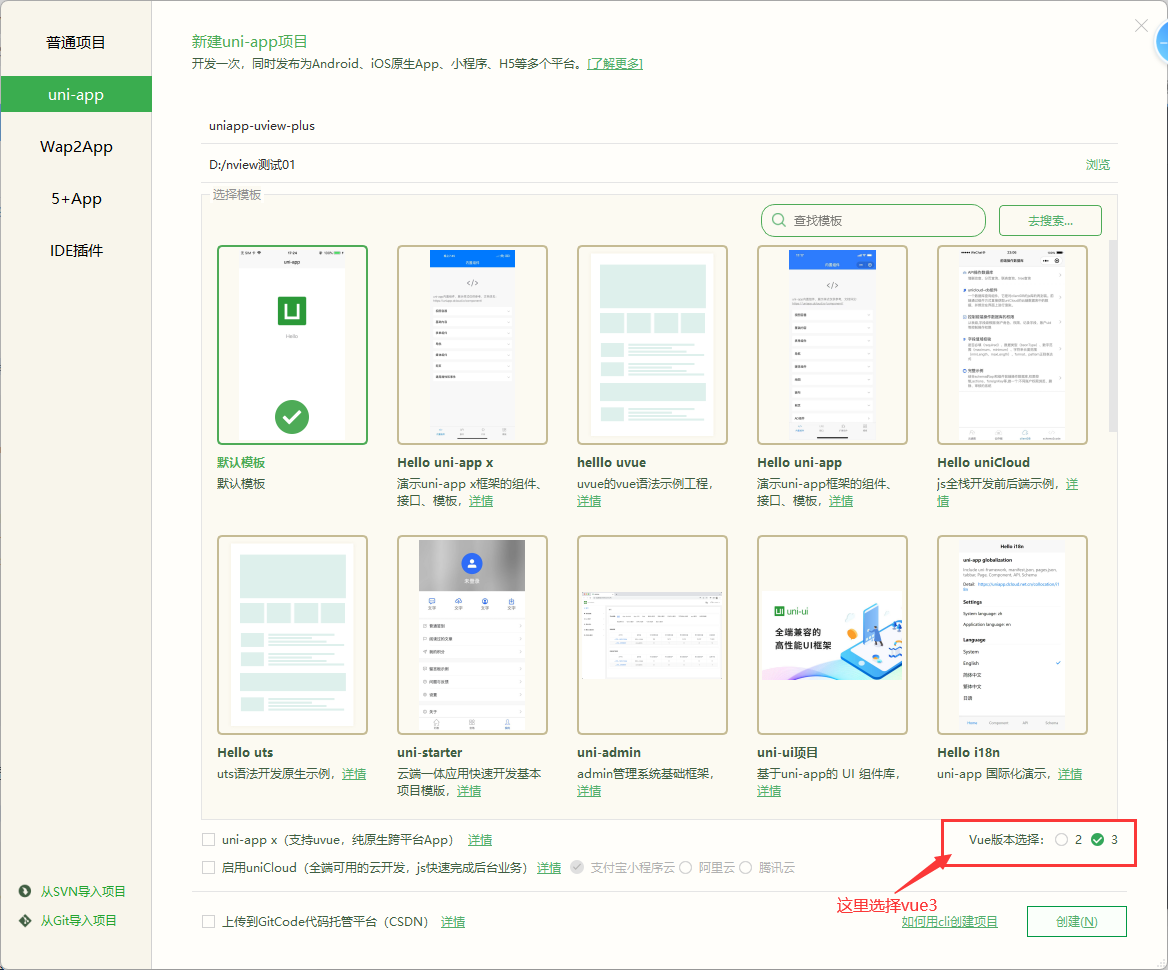Open 详情 link for Hello i18n
The width and height of the screenshot is (1168, 970).
click(x=1070, y=773)
